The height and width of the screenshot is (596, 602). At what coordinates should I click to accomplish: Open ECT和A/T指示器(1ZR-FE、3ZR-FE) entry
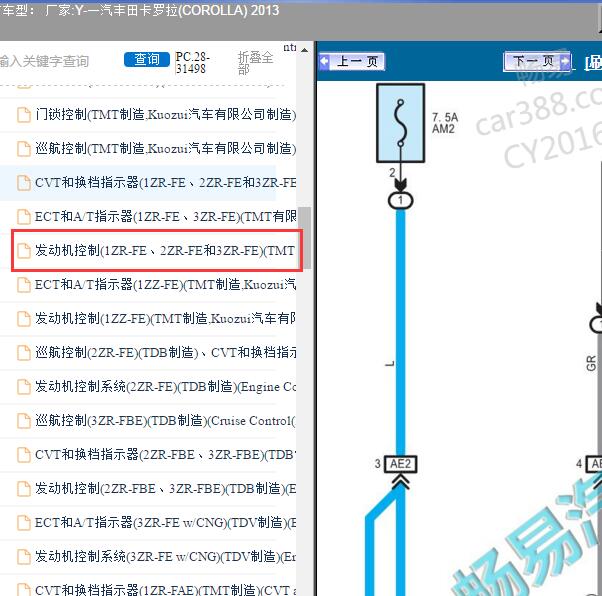(x=165, y=216)
